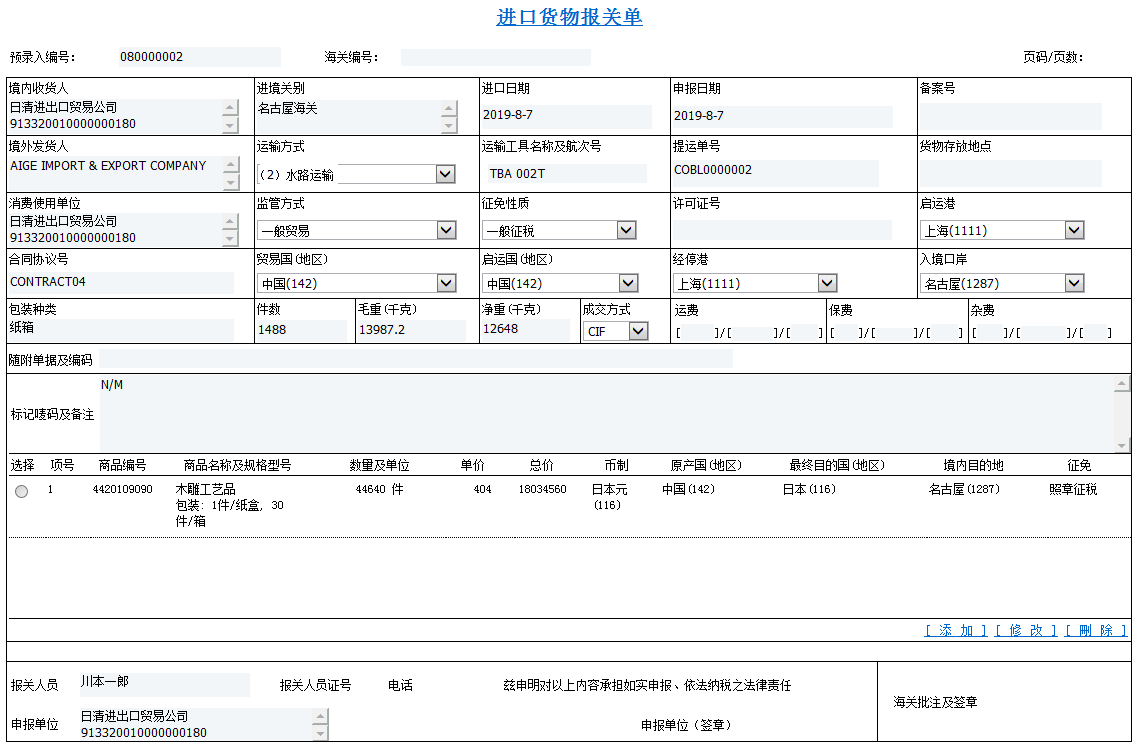Click the 删除 link
This screenshot has height=749, width=1138.
[1095, 630]
